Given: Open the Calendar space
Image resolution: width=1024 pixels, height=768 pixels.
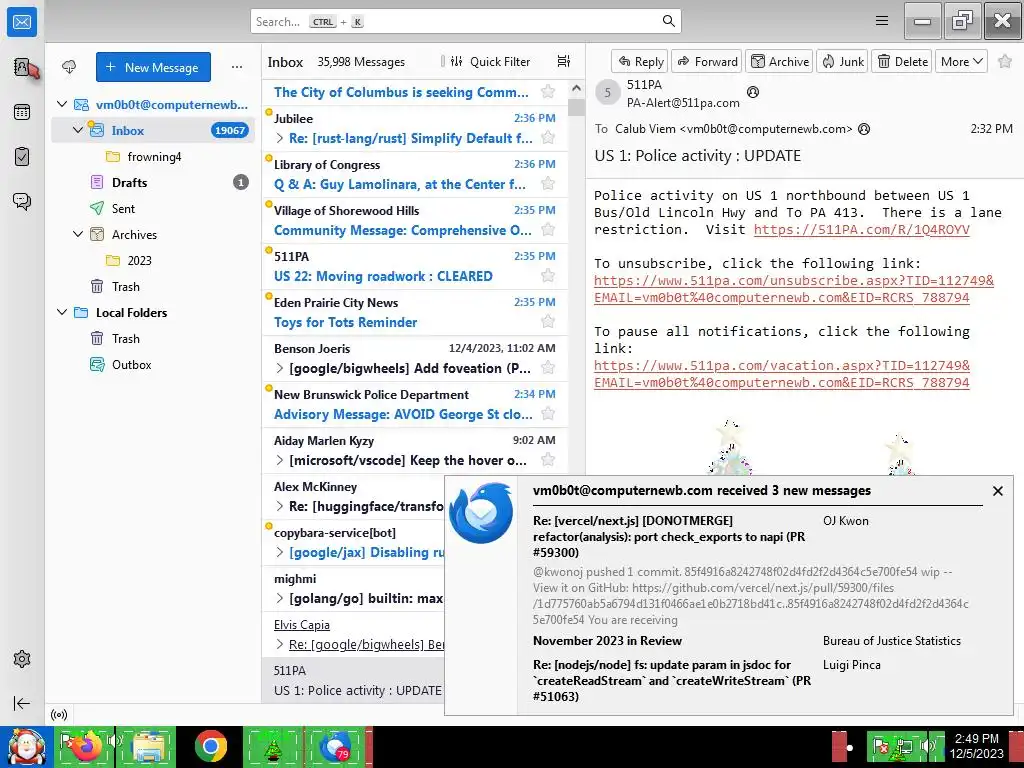Looking at the screenshot, I should pos(22,112).
